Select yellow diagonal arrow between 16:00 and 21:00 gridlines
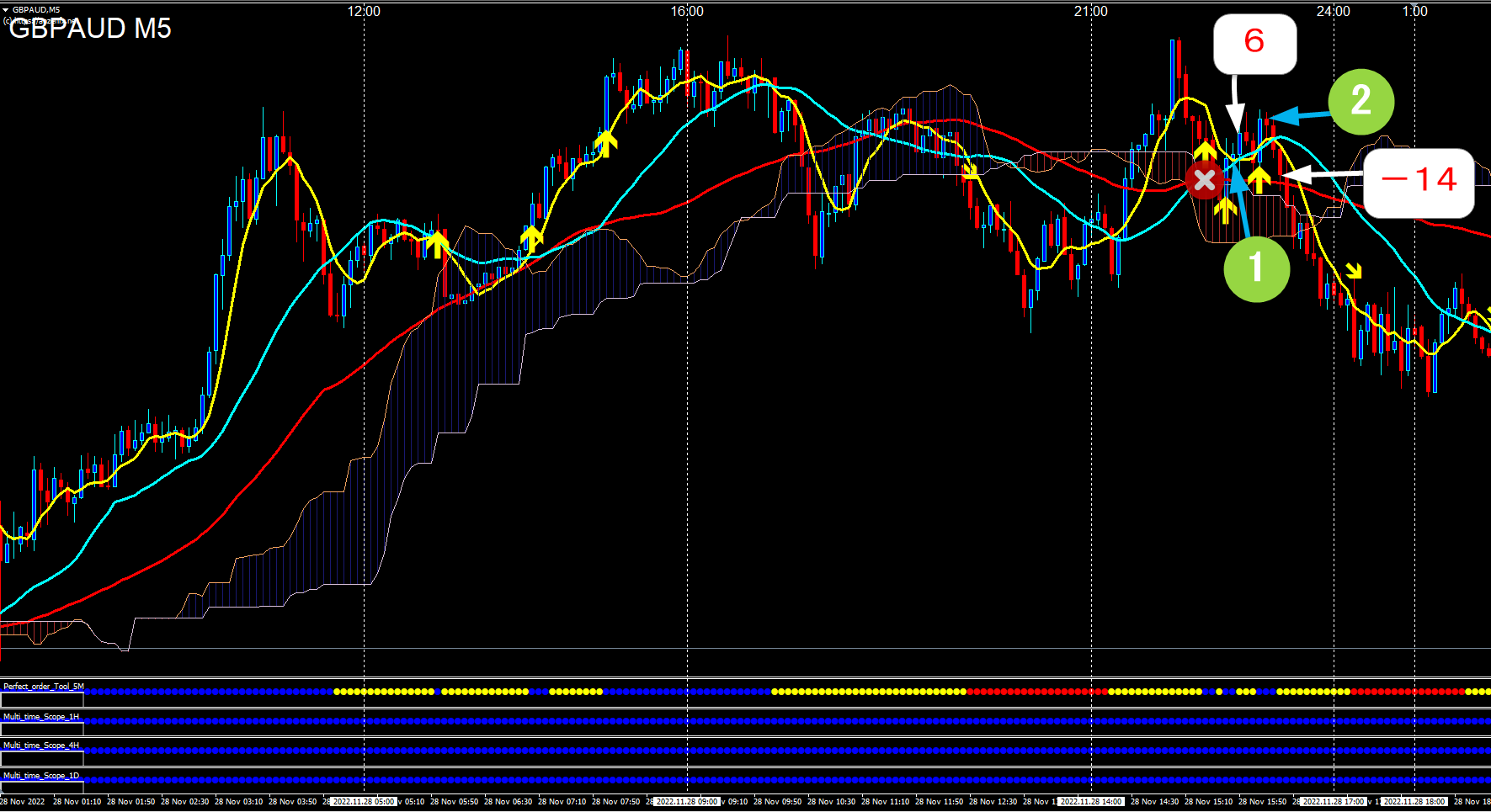Image resolution: width=1491 pixels, height=812 pixels. 971,172
